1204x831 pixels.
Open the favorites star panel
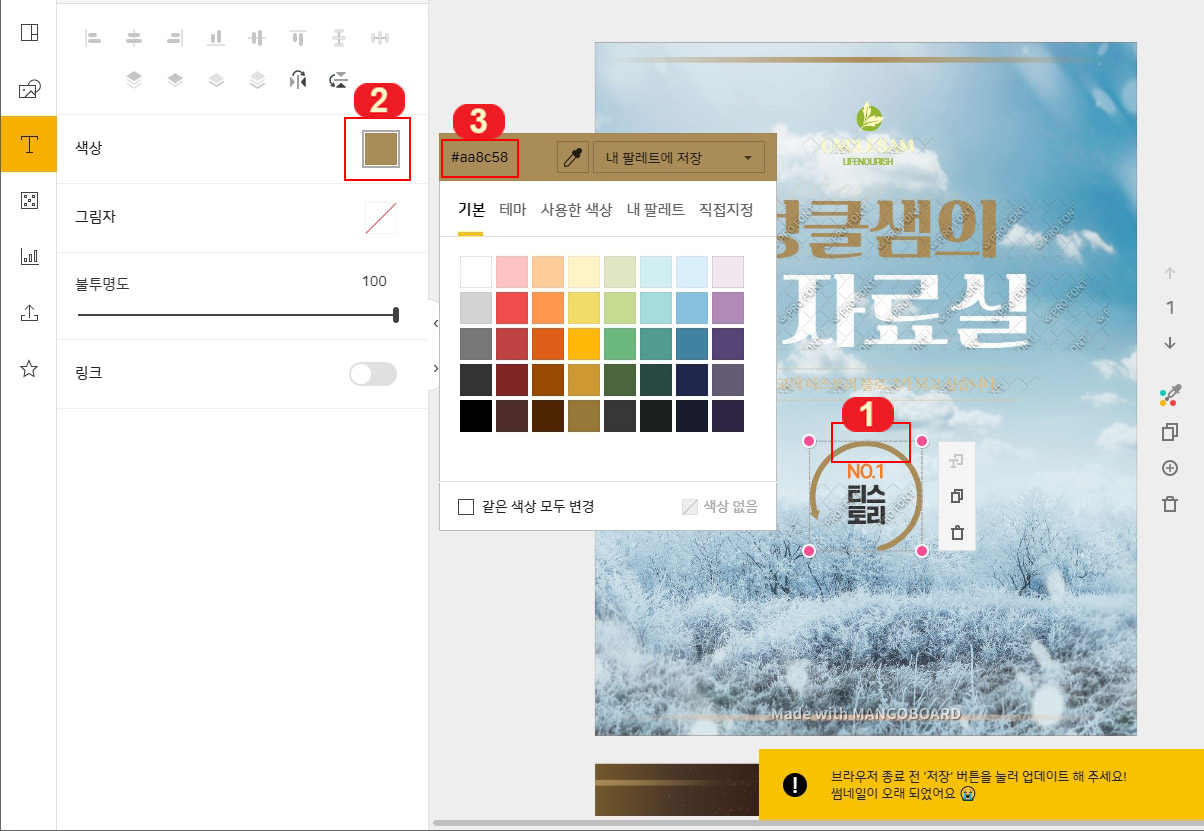click(x=29, y=370)
